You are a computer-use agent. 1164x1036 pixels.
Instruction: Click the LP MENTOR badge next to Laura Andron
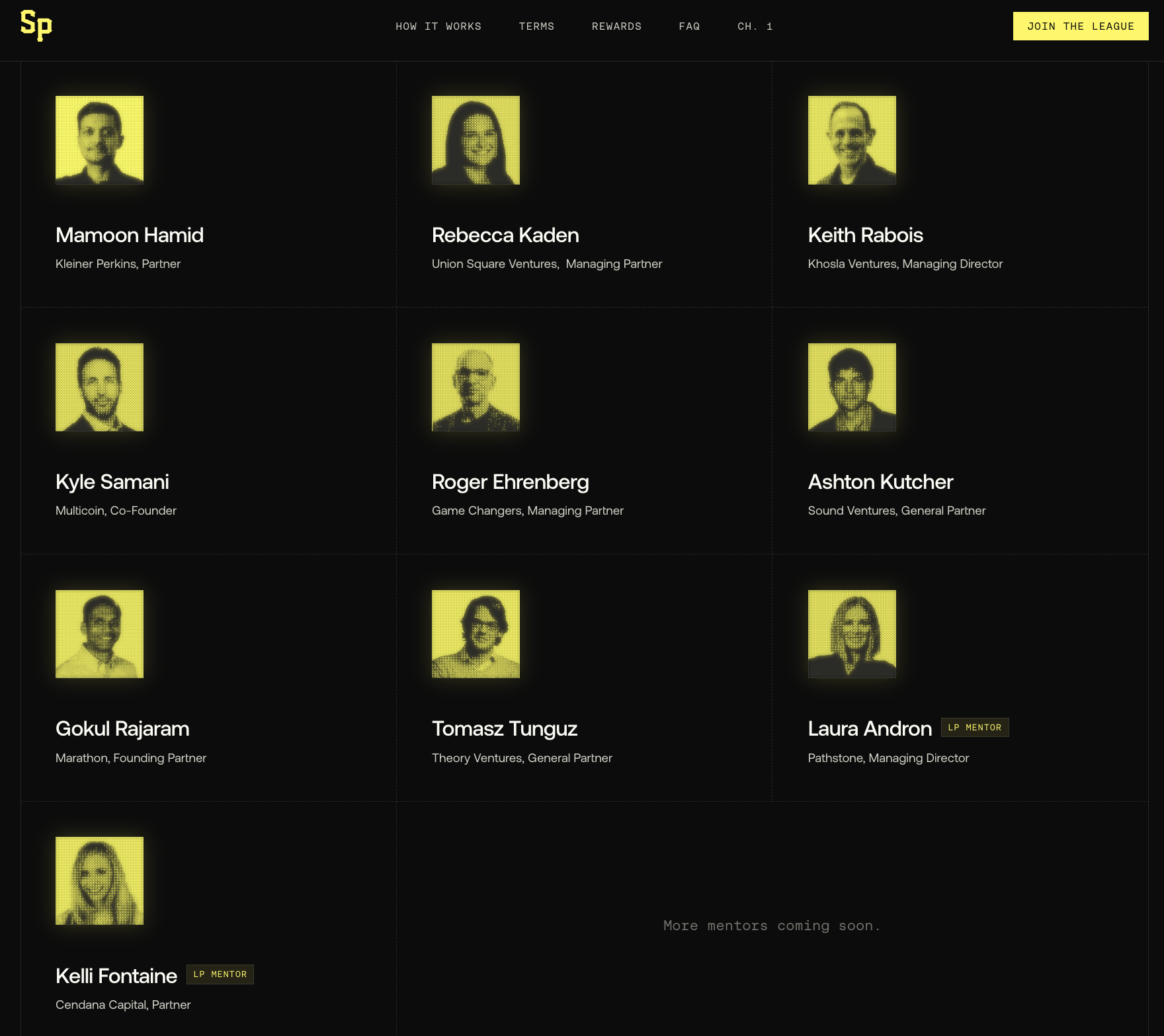(975, 727)
